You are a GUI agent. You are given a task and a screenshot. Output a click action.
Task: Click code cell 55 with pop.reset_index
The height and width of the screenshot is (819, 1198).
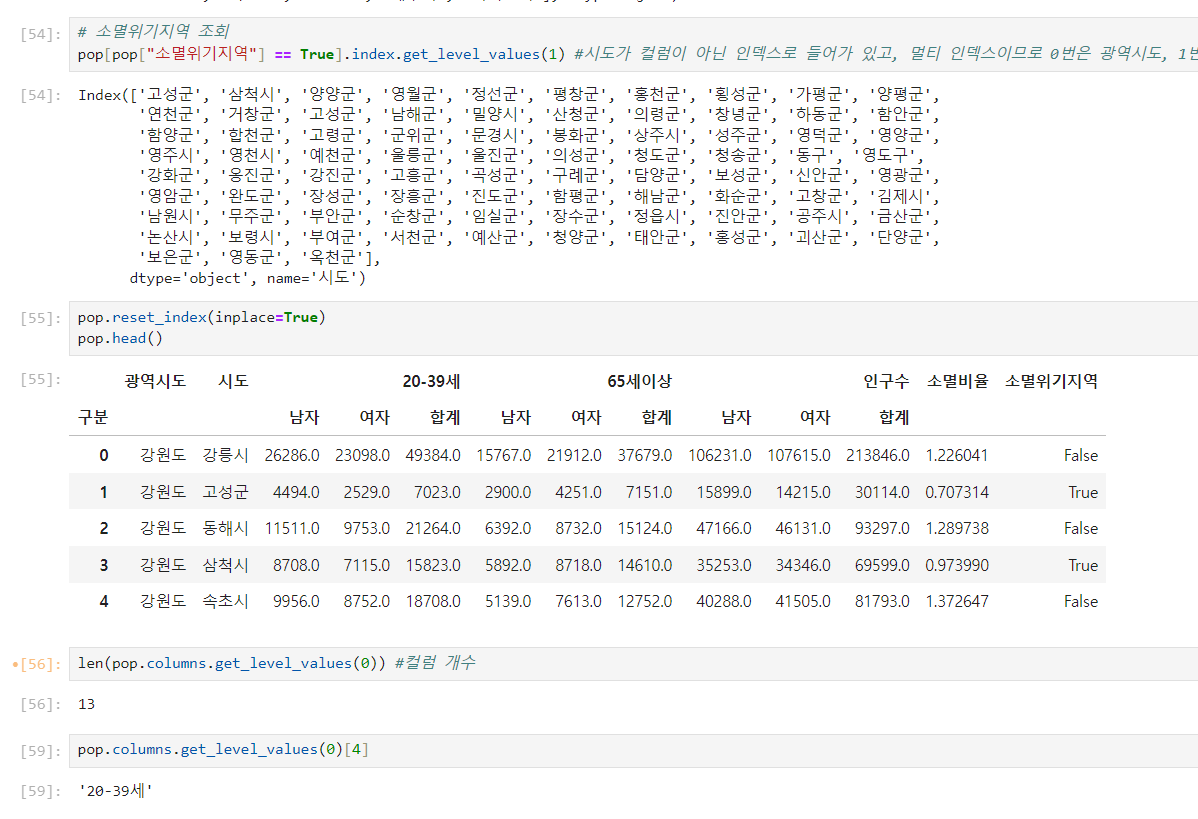pos(633,328)
